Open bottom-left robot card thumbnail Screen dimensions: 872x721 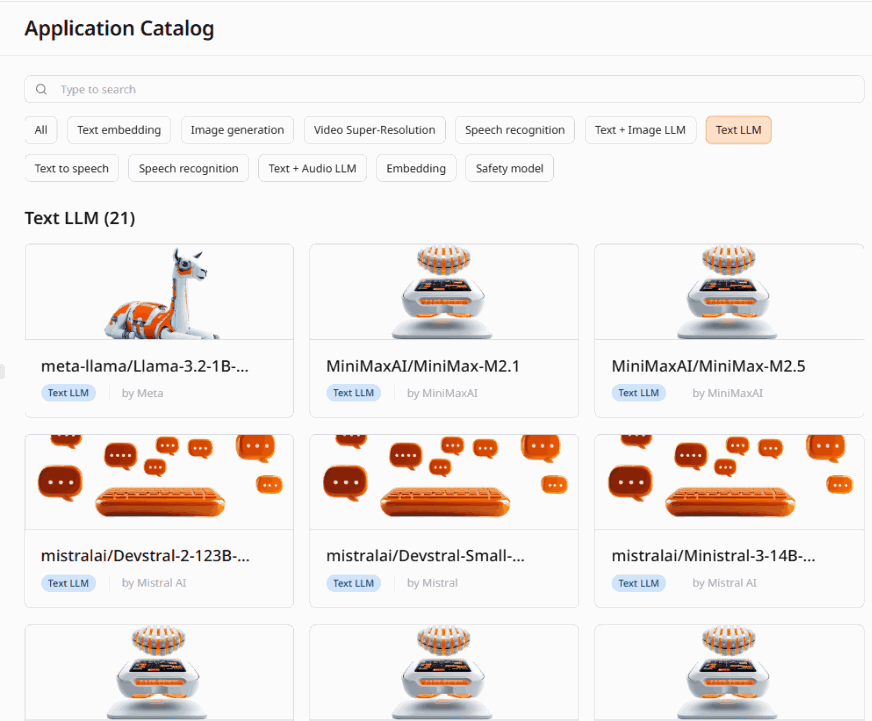pos(159,673)
